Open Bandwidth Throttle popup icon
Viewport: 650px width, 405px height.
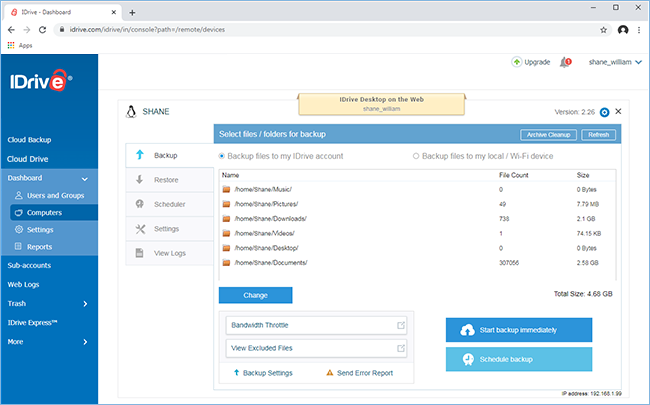click(x=400, y=325)
